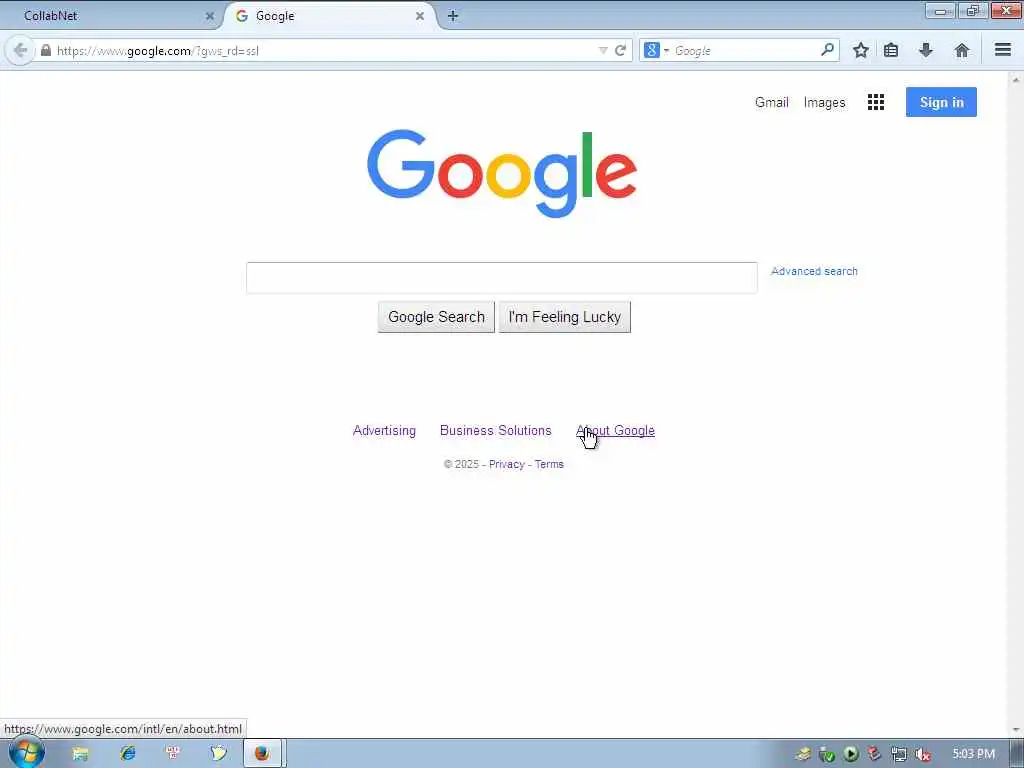Focus the main Google search field
1024x768 pixels.
pyautogui.click(x=502, y=278)
